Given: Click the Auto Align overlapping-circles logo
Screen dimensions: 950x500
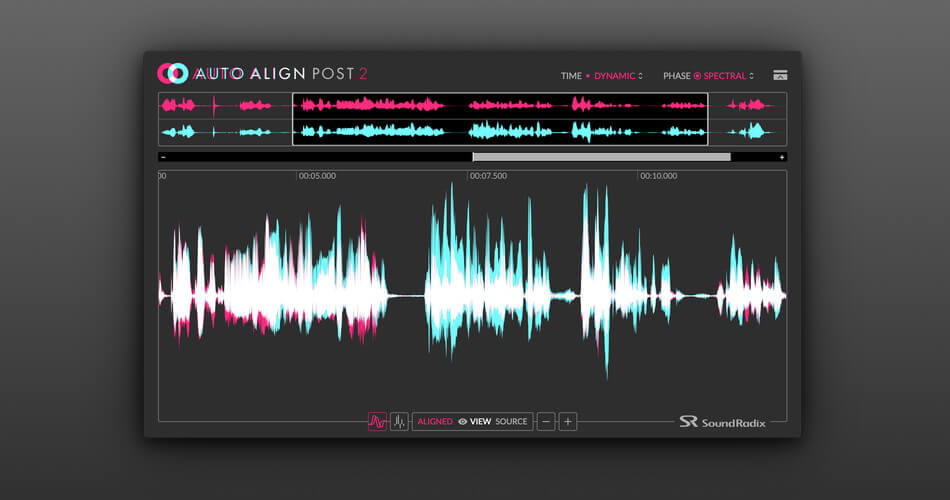Looking at the screenshot, I should point(173,73).
